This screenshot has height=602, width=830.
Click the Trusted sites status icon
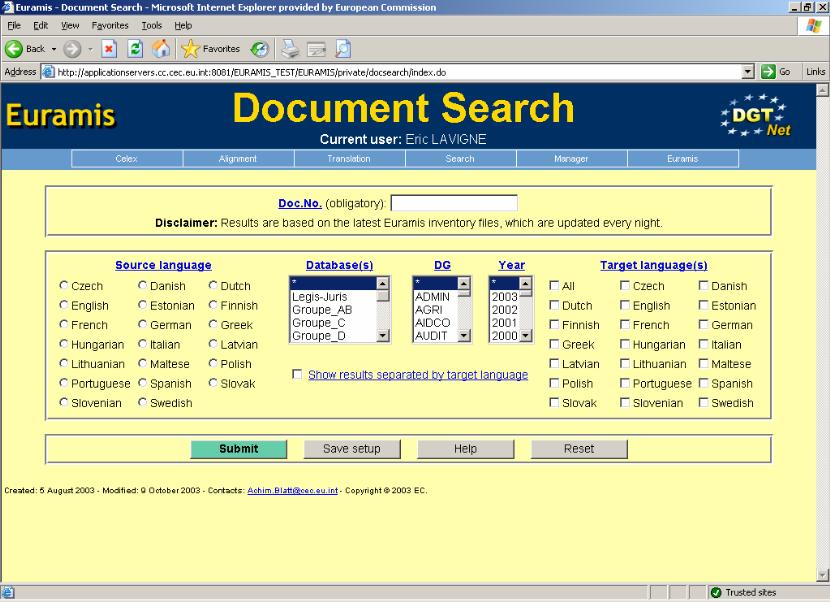coord(716,592)
